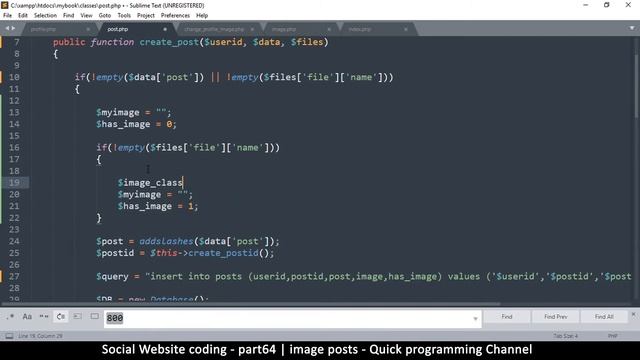Click line number 19 in the gutter
Image resolution: width=640 pixels, height=360 pixels.
(14, 183)
